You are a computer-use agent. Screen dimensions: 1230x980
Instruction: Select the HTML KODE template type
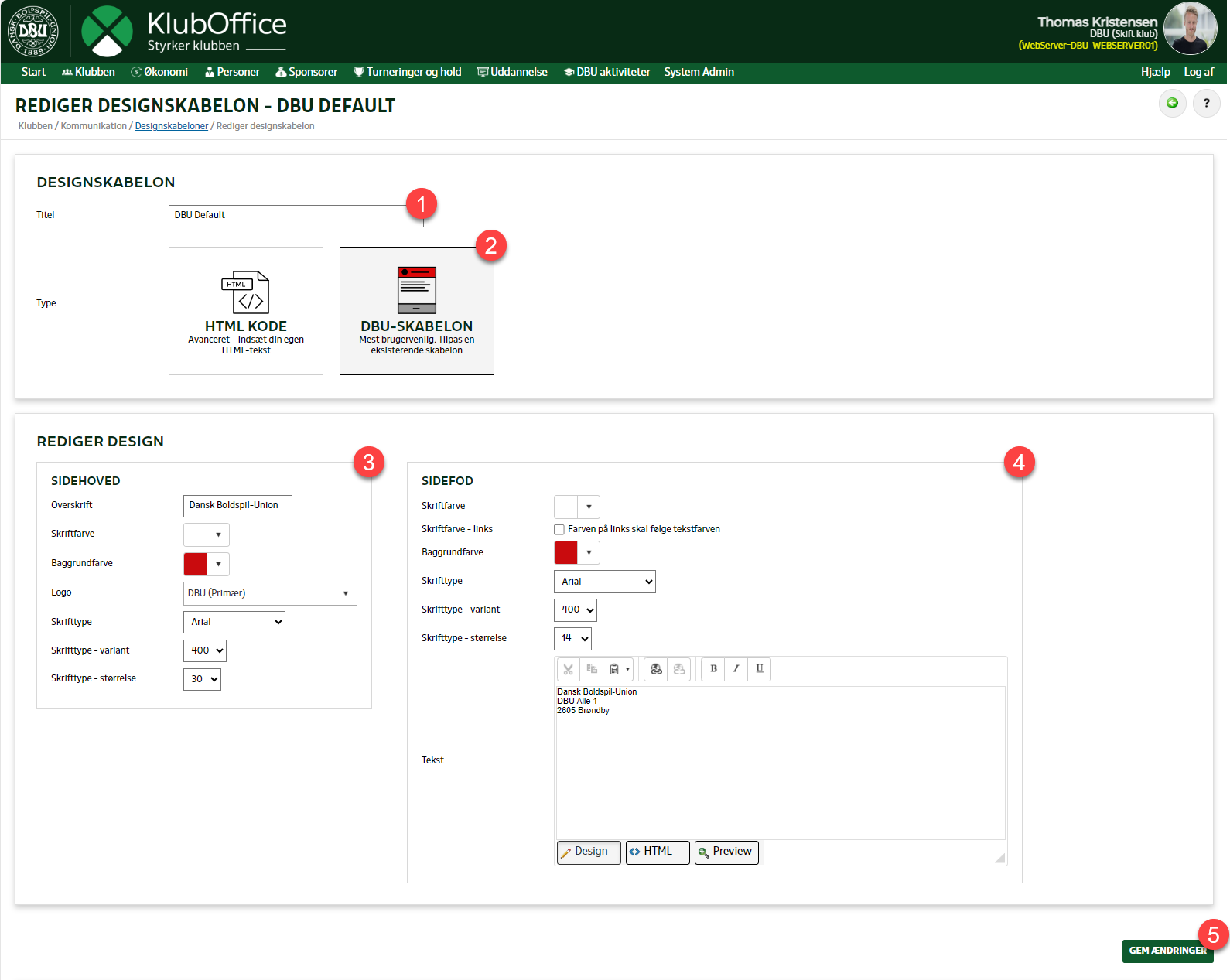click(246, 311)
